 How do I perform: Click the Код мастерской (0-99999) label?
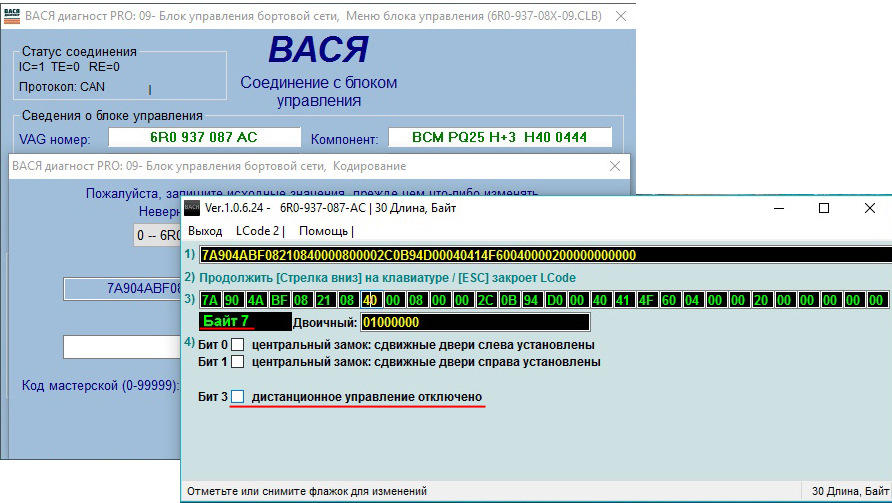pyautogui.click(x=100, y=385)
